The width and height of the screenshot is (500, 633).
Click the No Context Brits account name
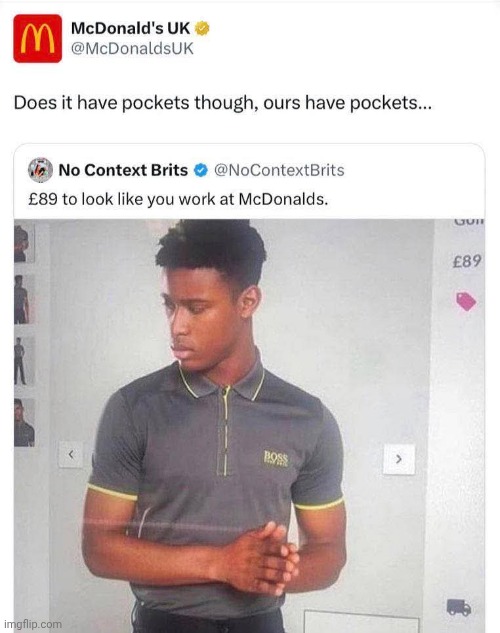123,170
